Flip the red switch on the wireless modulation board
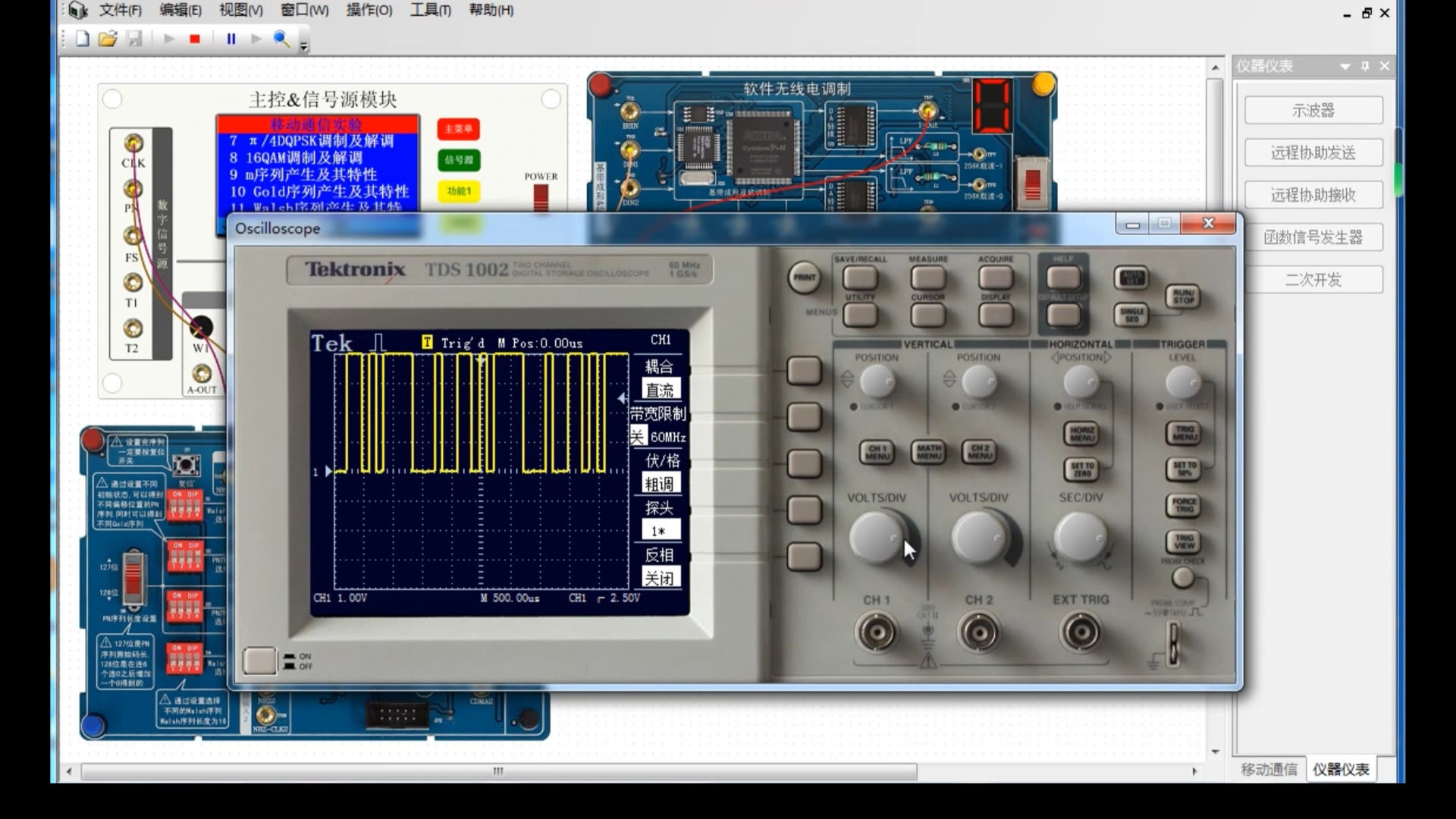The width and height of the screenshot is (1456, 819). click(1032, 184)
